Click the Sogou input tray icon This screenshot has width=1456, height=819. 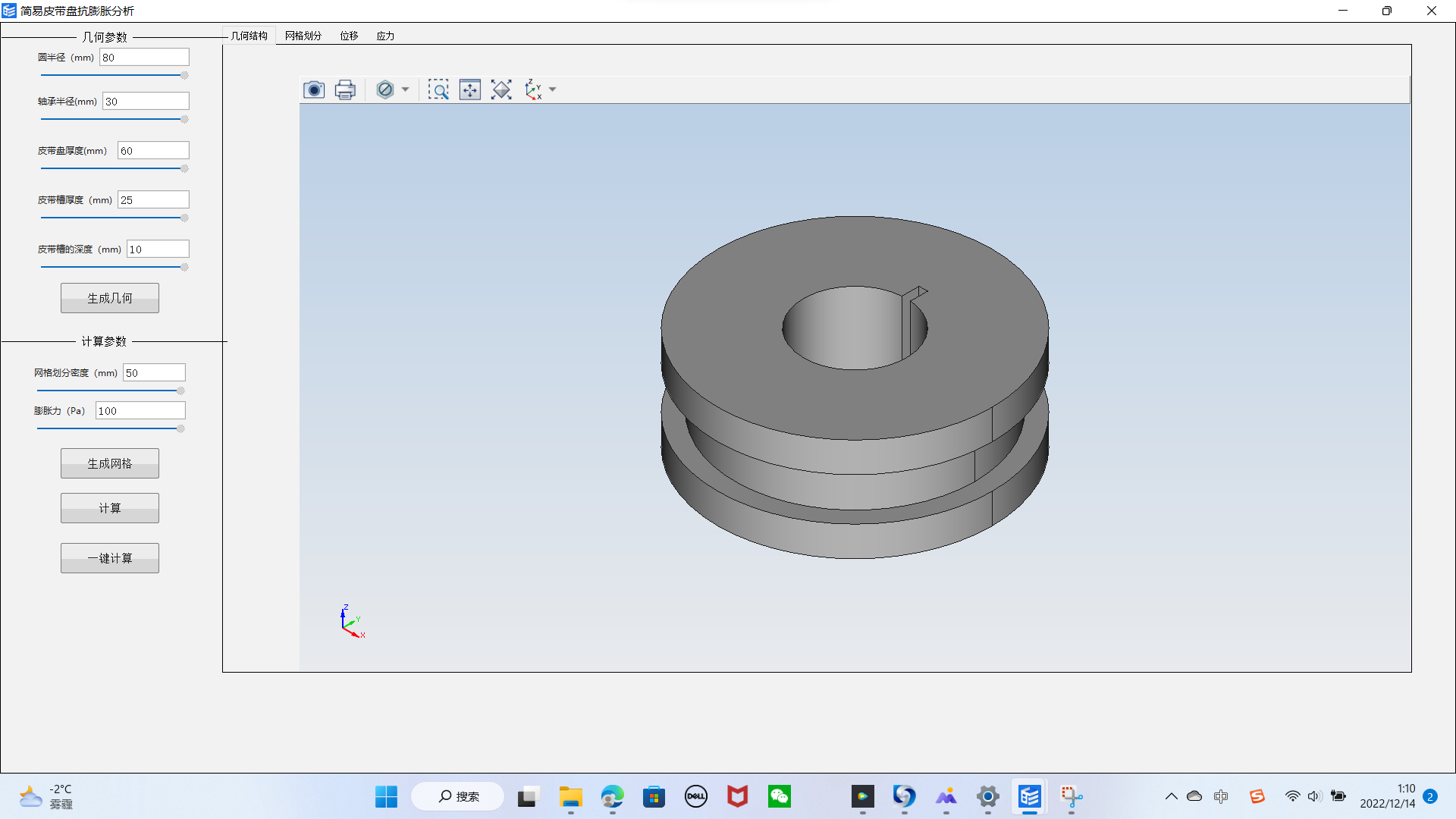tap(1257, 796)
